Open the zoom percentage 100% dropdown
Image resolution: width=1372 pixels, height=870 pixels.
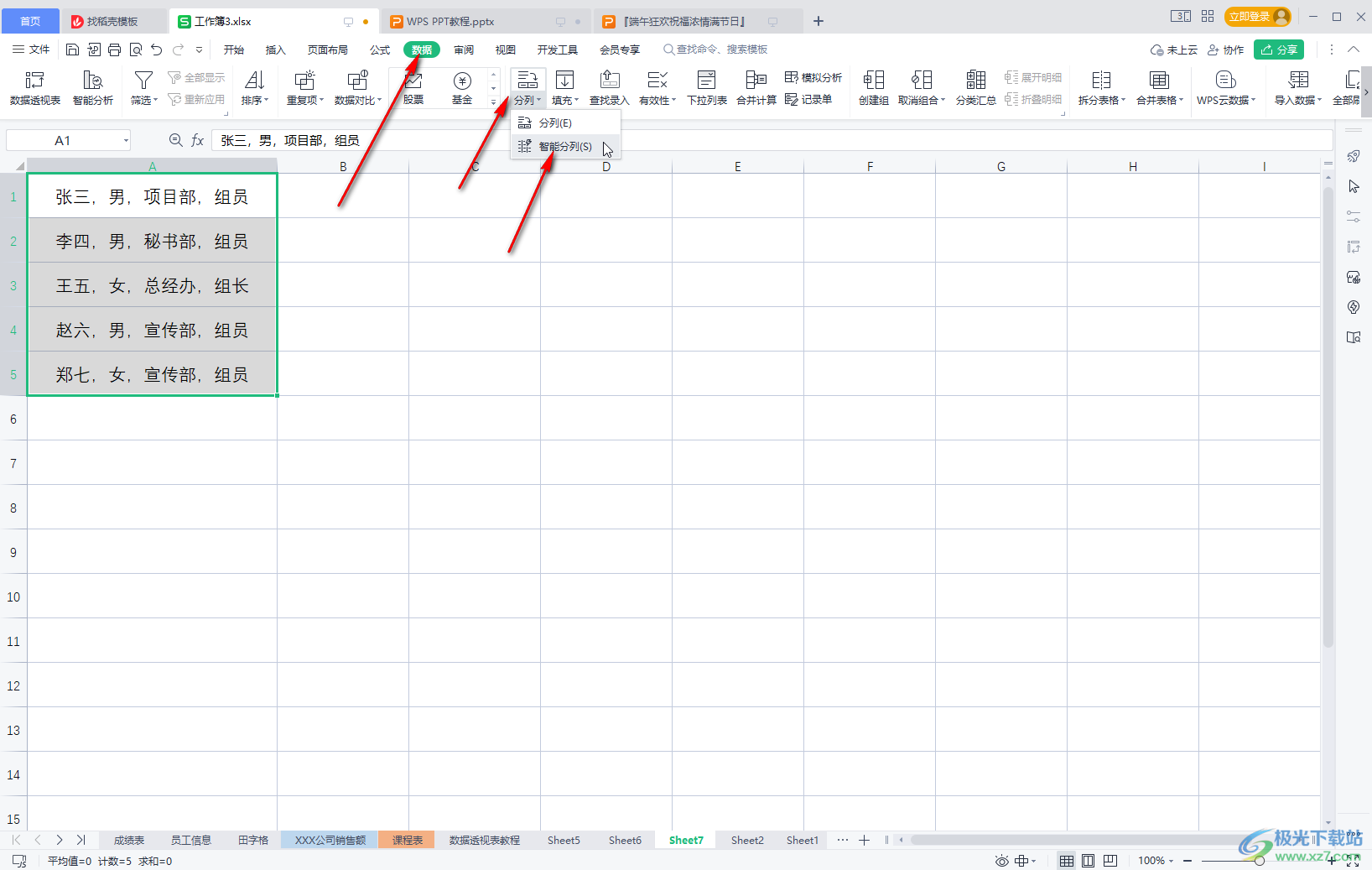tap(1156, 861)
